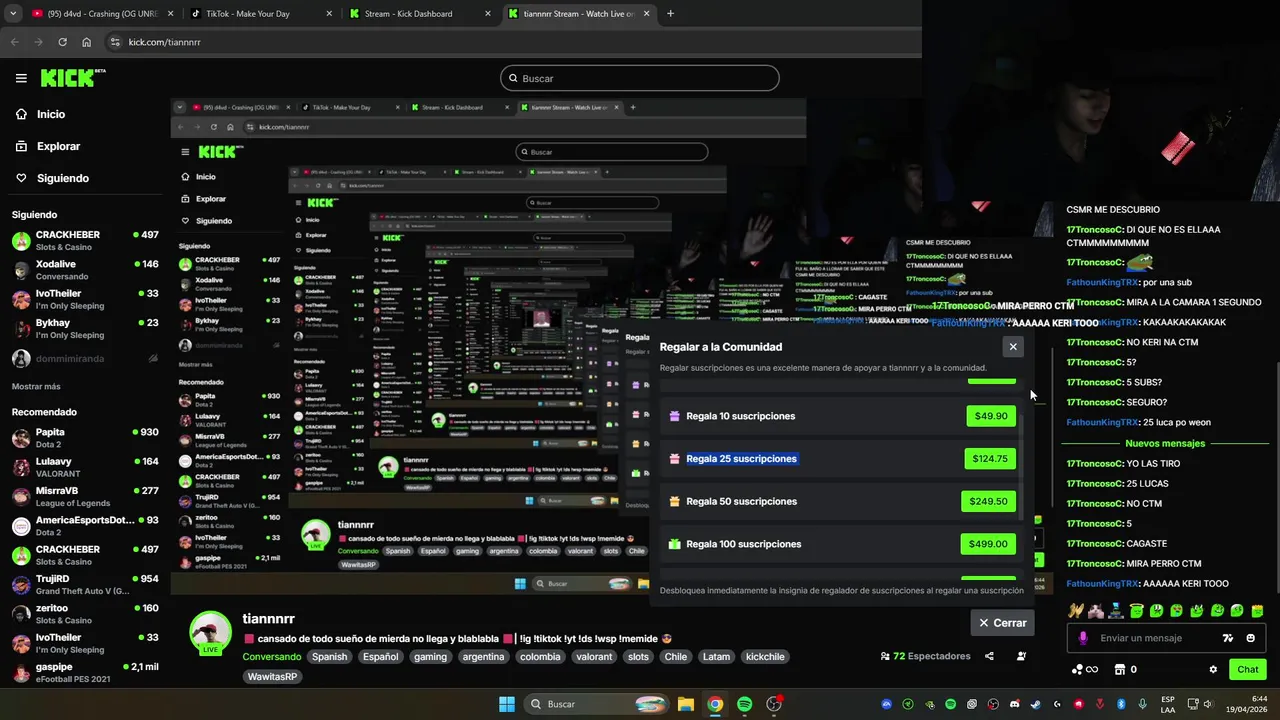Click the cat emote in the emote row
This screenshot has width=1280, height=720.
[x=1096, y=610]
